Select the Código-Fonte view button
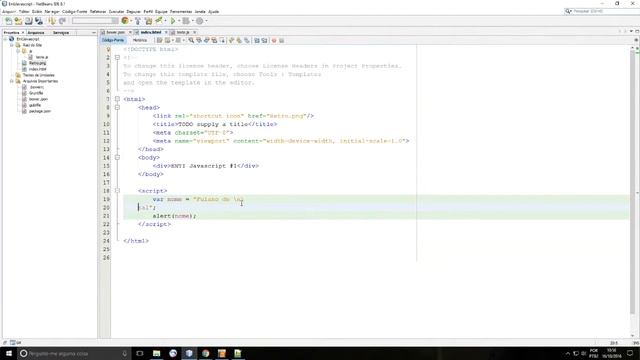The height and width of the screenshot is (360, 640). (113, 40)
